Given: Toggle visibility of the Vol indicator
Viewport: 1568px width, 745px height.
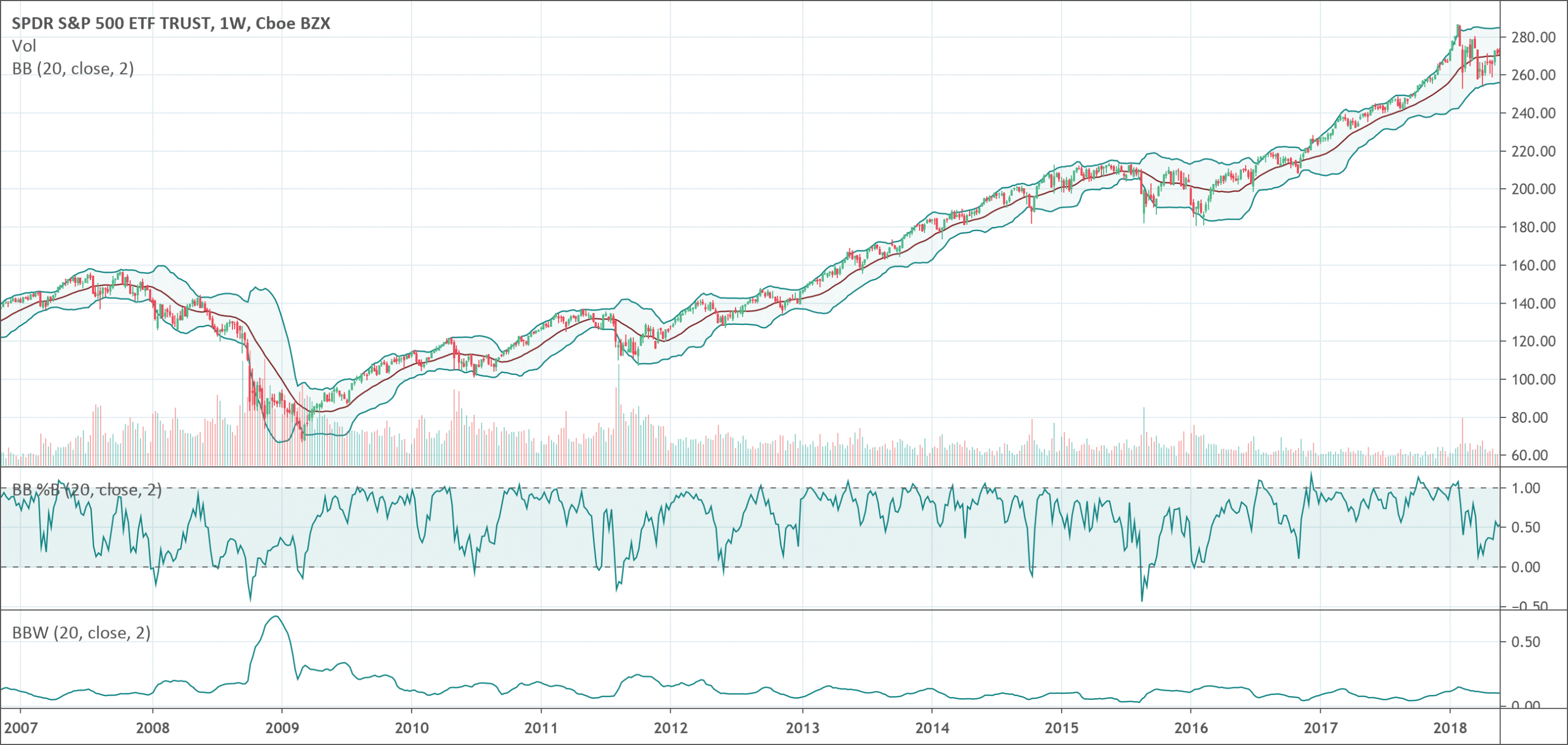Looking at the screenshot, I should 23,46.
